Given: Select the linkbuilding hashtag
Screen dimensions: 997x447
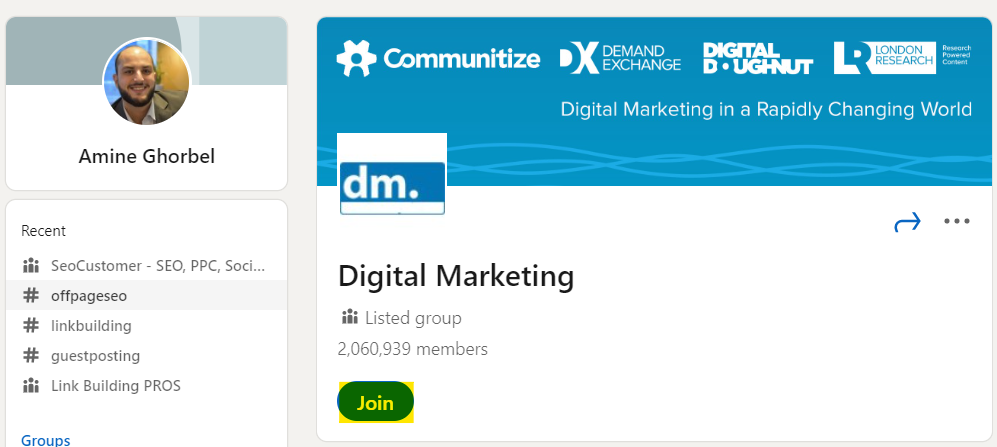Looking at the screenshot, I should 91,325.
